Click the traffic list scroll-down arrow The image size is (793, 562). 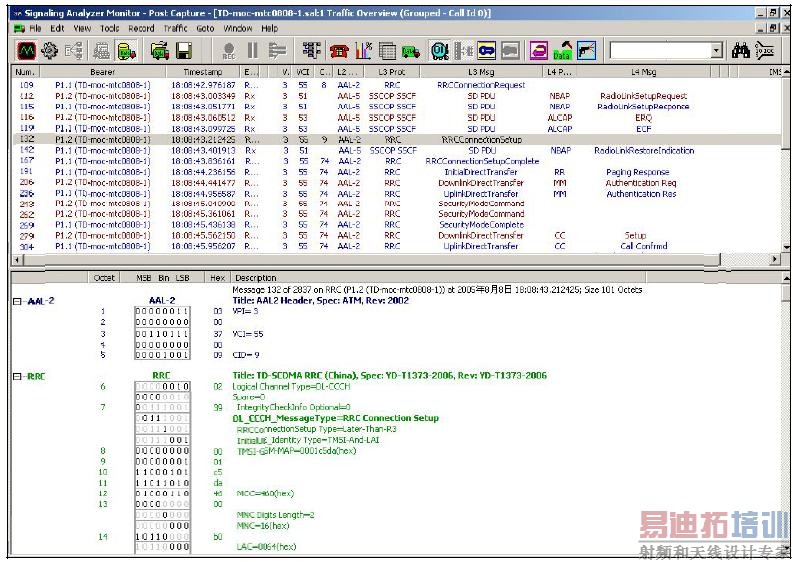coord(786,247)
